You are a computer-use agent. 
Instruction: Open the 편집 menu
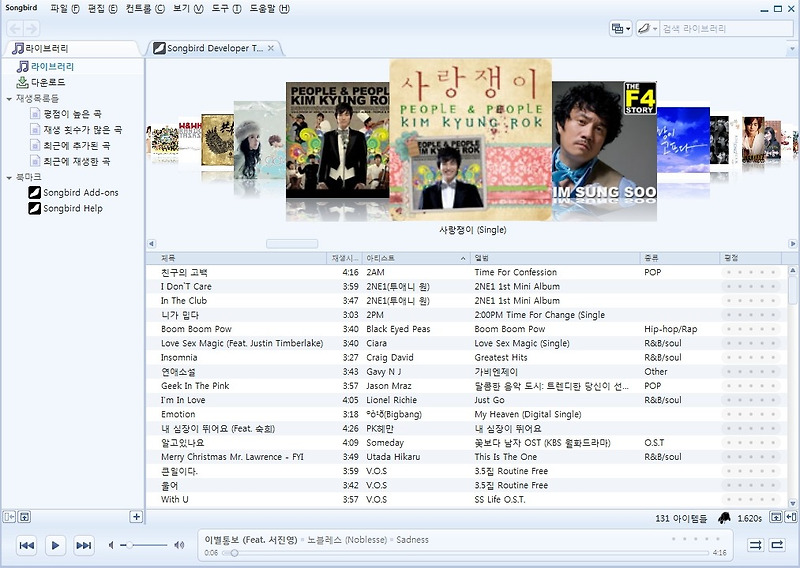[103, 9]
